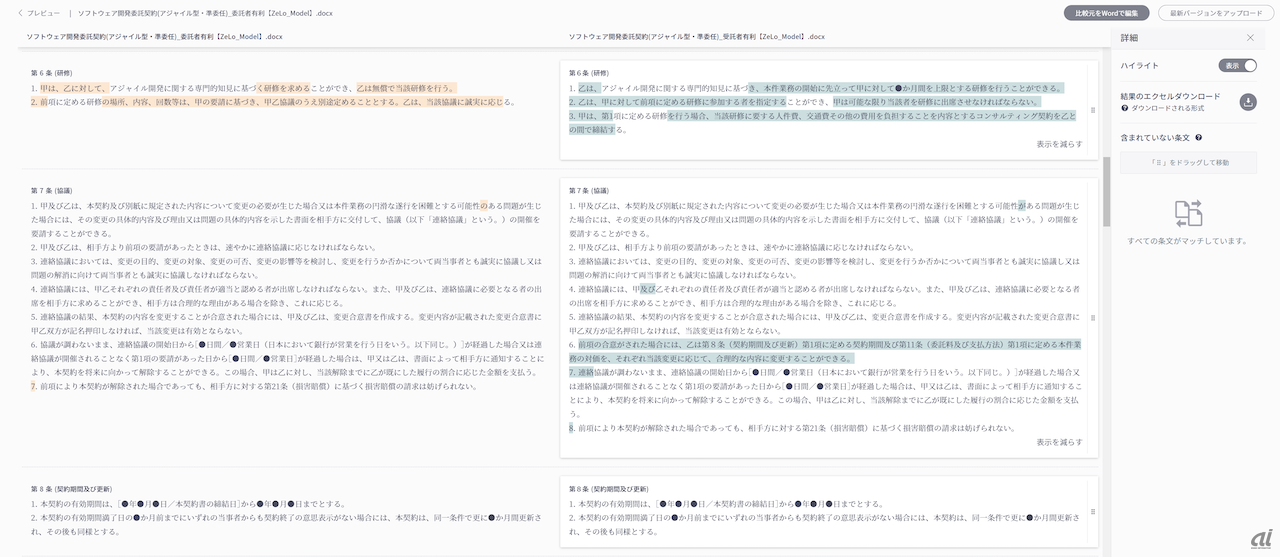Click the help icon next to 含まれていない条文
The width and height of the screenshot is (1280, 557).
pos(1198,138)
